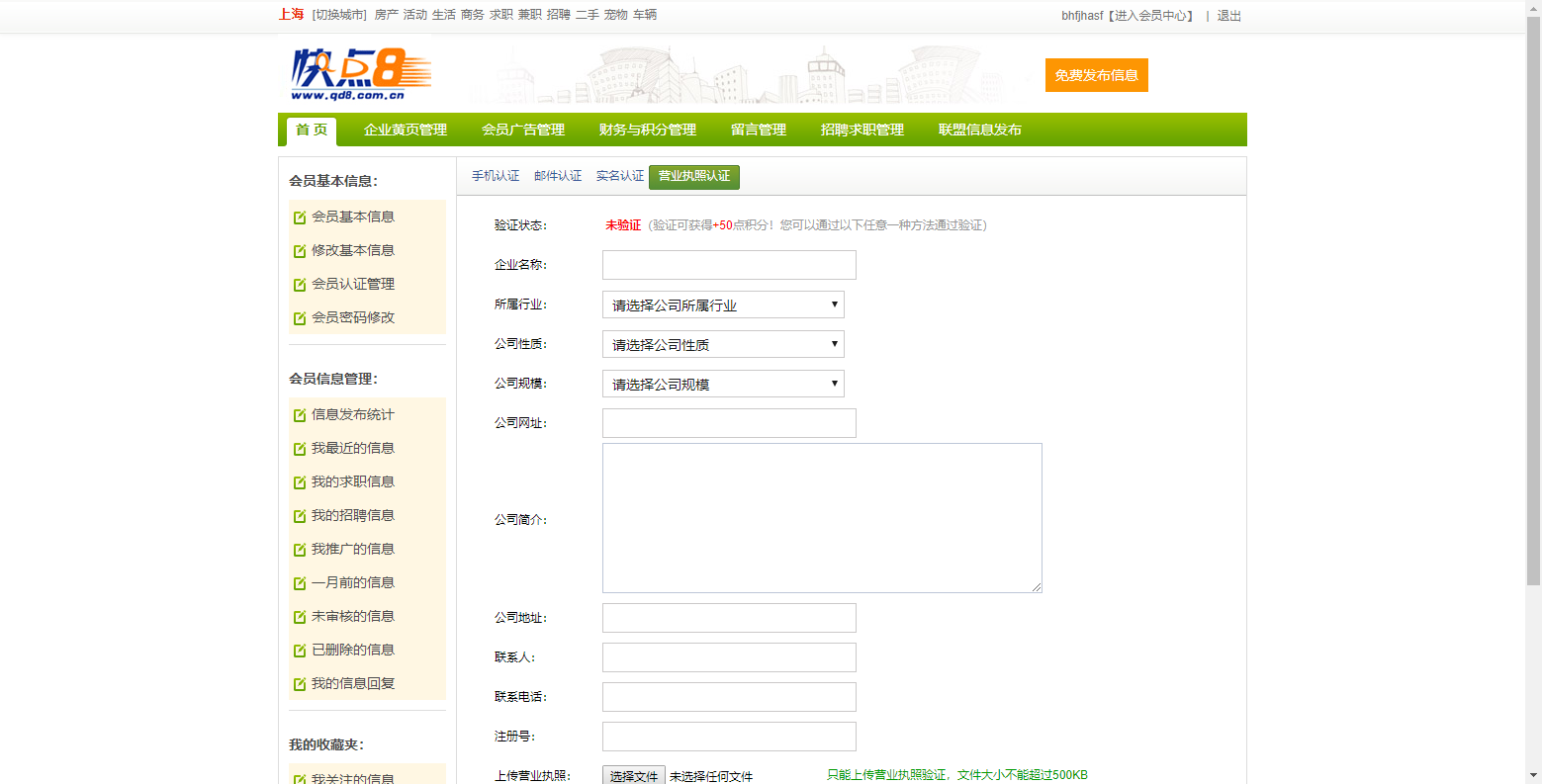Click edit icon beside 已删除的信息
The image size is (1542, 784).
click(x=300, y=651)
